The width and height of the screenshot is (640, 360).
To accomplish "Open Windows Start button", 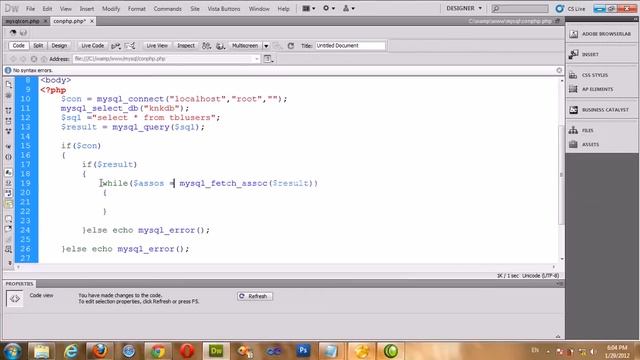I will [12, 351].
